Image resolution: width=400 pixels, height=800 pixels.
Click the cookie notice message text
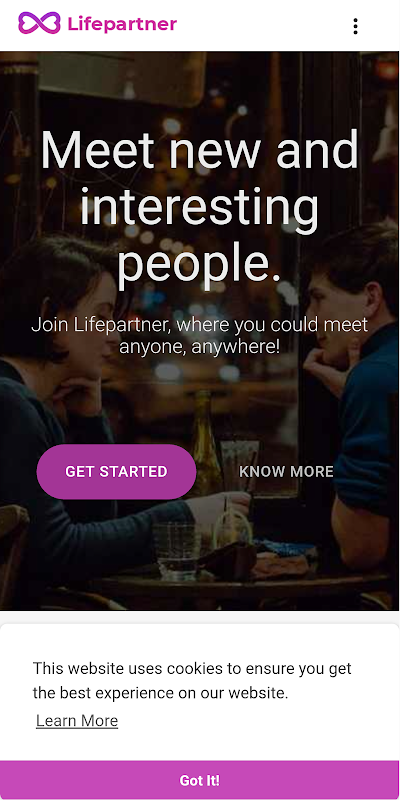pos(192,681)
